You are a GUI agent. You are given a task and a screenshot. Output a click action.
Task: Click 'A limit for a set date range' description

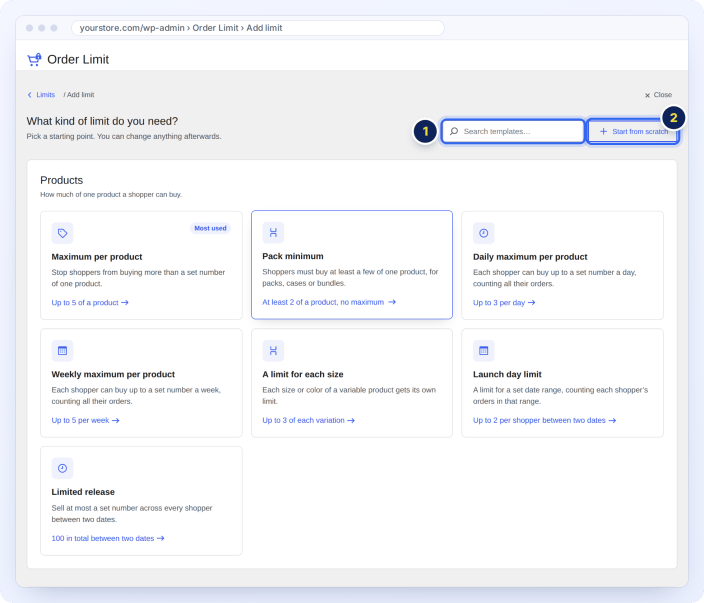[x=560, y=396]
